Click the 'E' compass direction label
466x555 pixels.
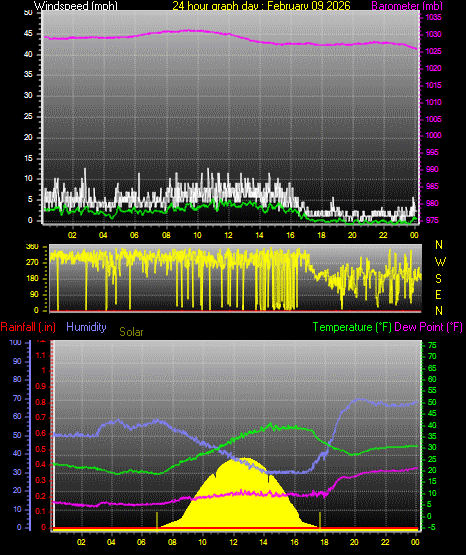438,294
